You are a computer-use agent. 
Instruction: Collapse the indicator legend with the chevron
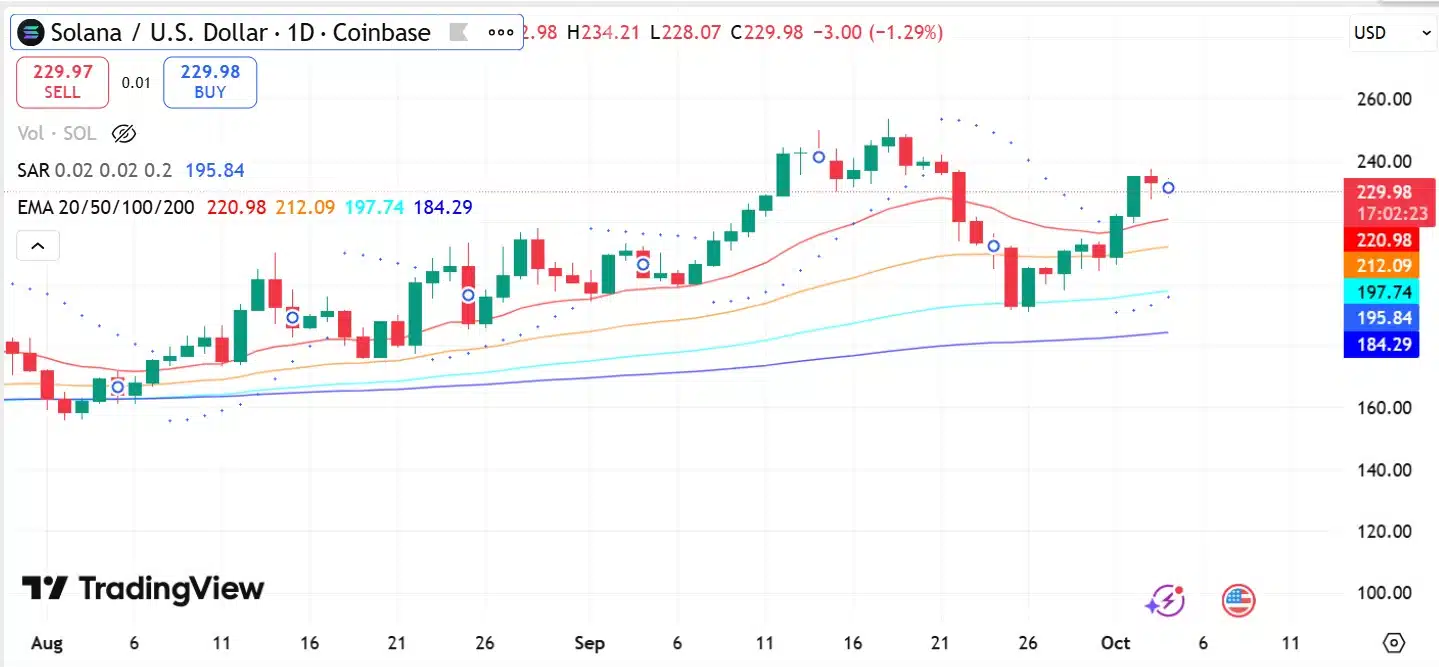click(35, 245)
